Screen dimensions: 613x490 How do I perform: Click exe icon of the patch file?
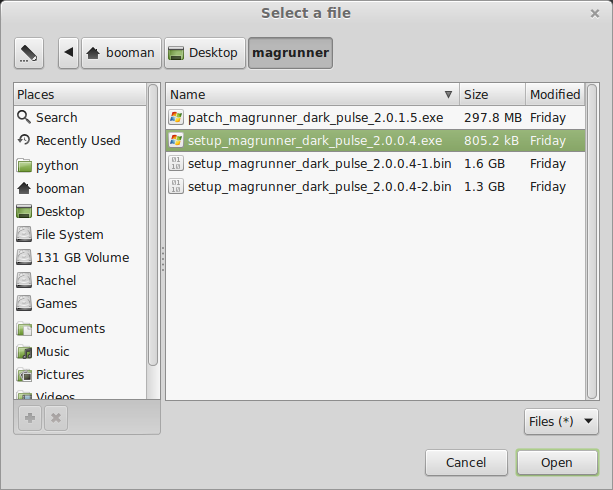point(176,117)
